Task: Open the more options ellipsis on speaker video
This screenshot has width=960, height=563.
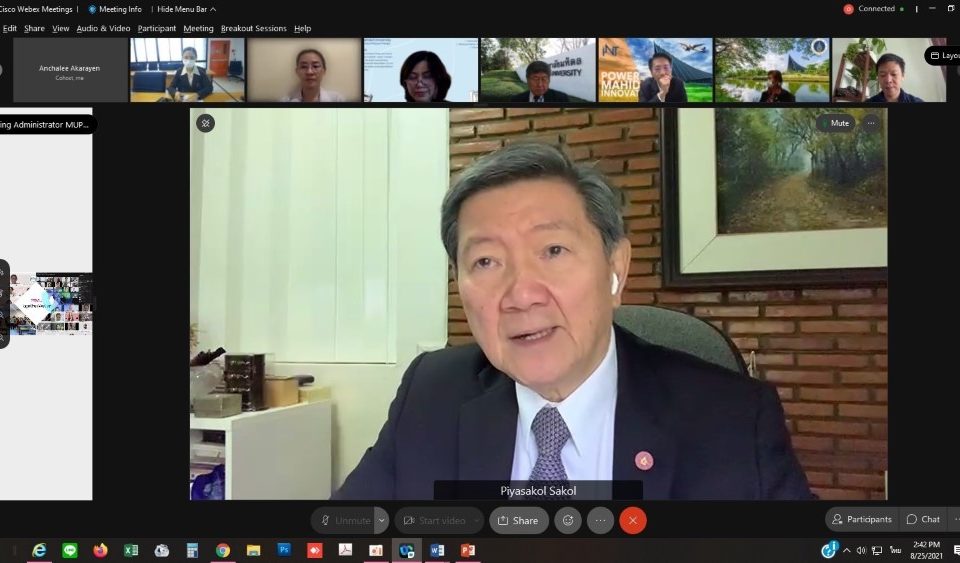Action: pos(871,123)
